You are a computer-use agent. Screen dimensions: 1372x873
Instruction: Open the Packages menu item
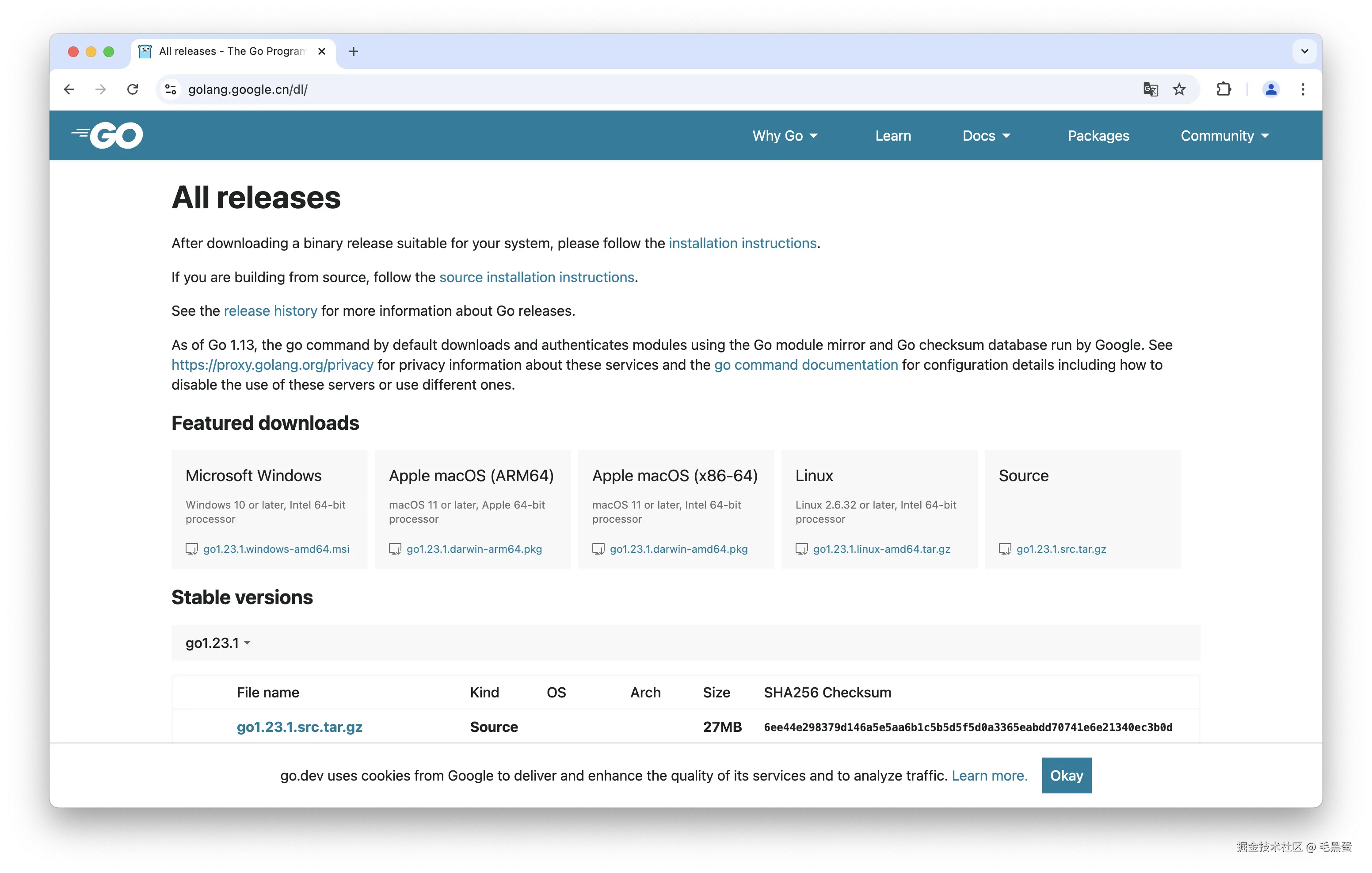[1098, 136]
